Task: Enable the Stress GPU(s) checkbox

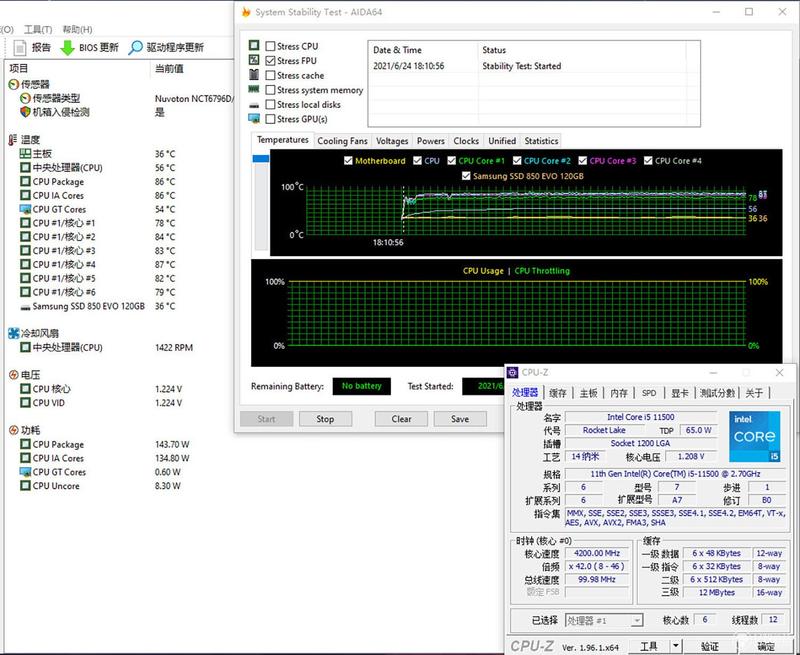Action: point(270,119)
